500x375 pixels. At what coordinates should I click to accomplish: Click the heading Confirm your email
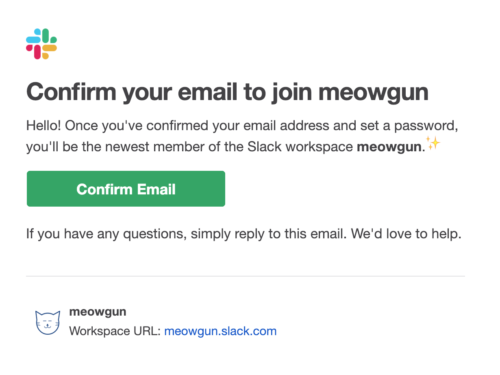[132, 92]
